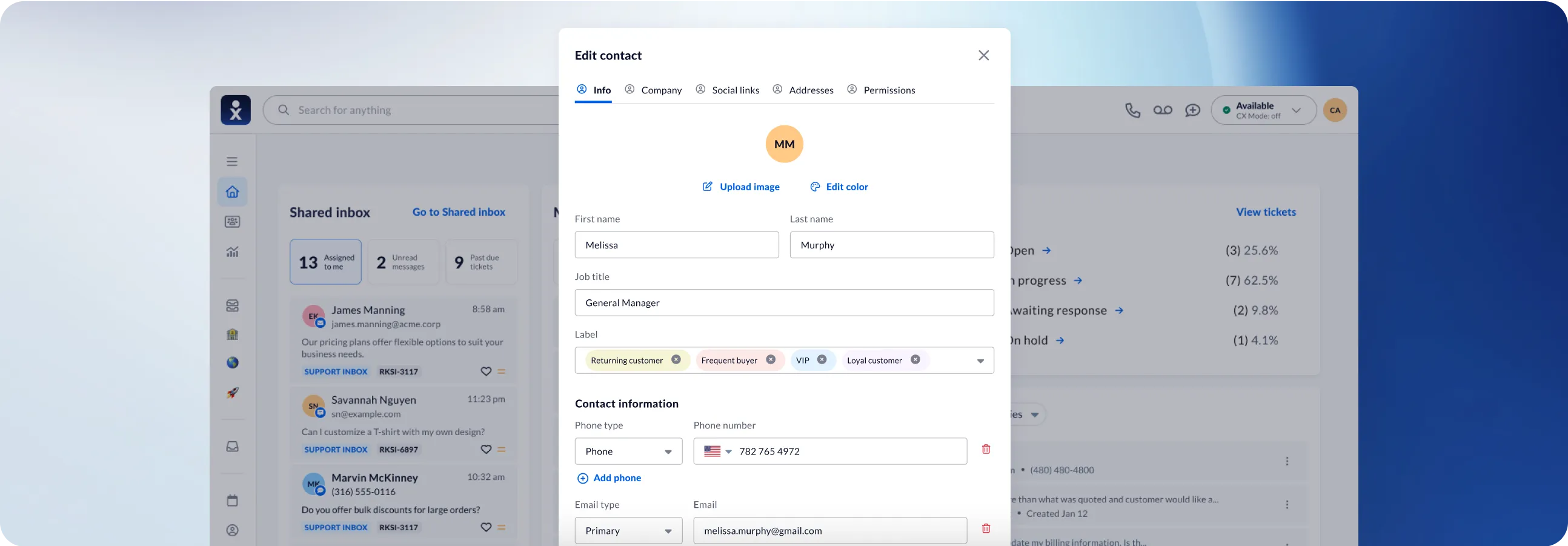Favorite the James Manning ticket heart
1568x546 pixels.
point(486,371)
